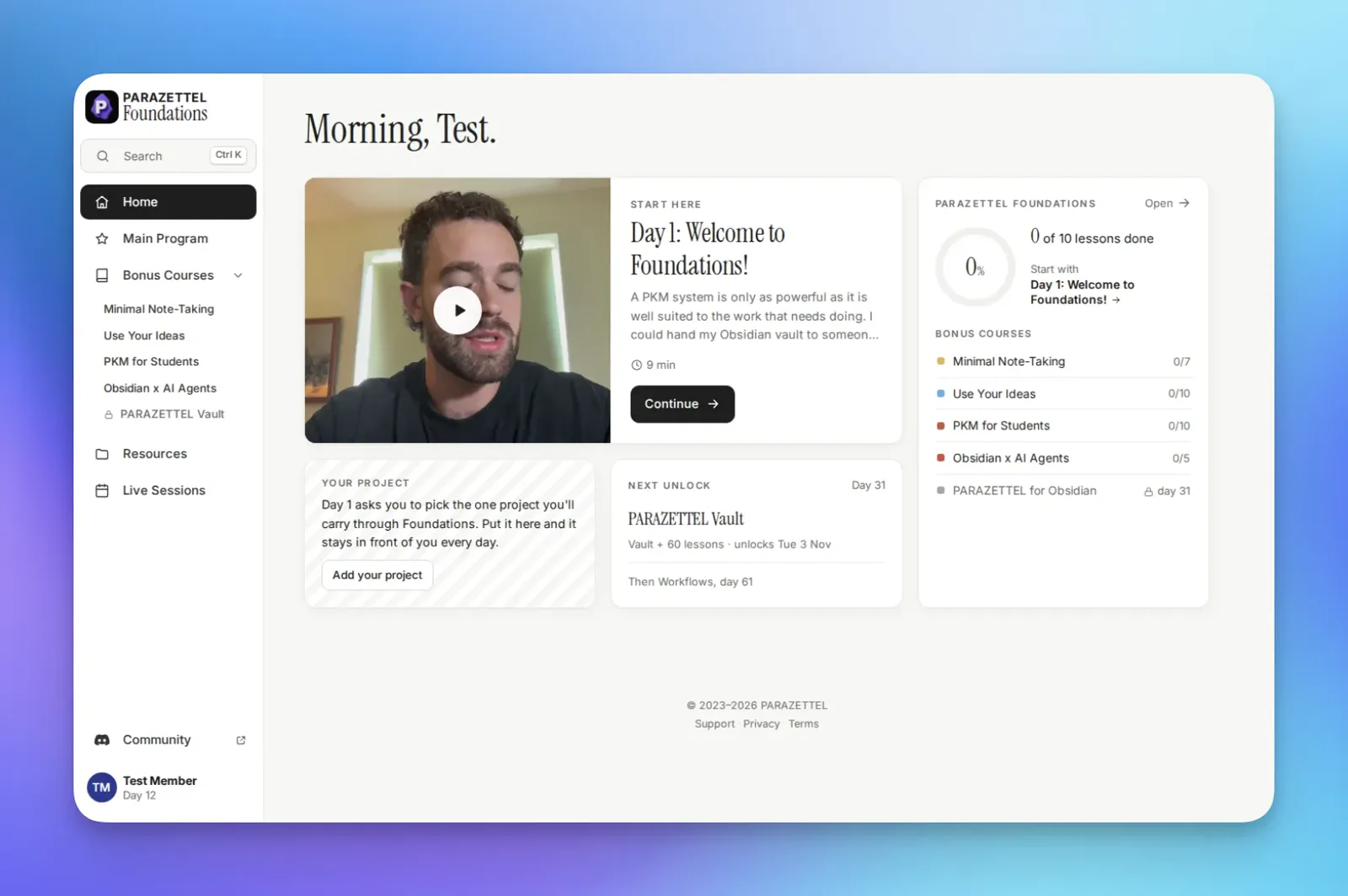Screen dimensions: 1348x896
Task: Select Use Your Ideas in the sidebar
Action: pyautogui.click(x=144, y=335)
